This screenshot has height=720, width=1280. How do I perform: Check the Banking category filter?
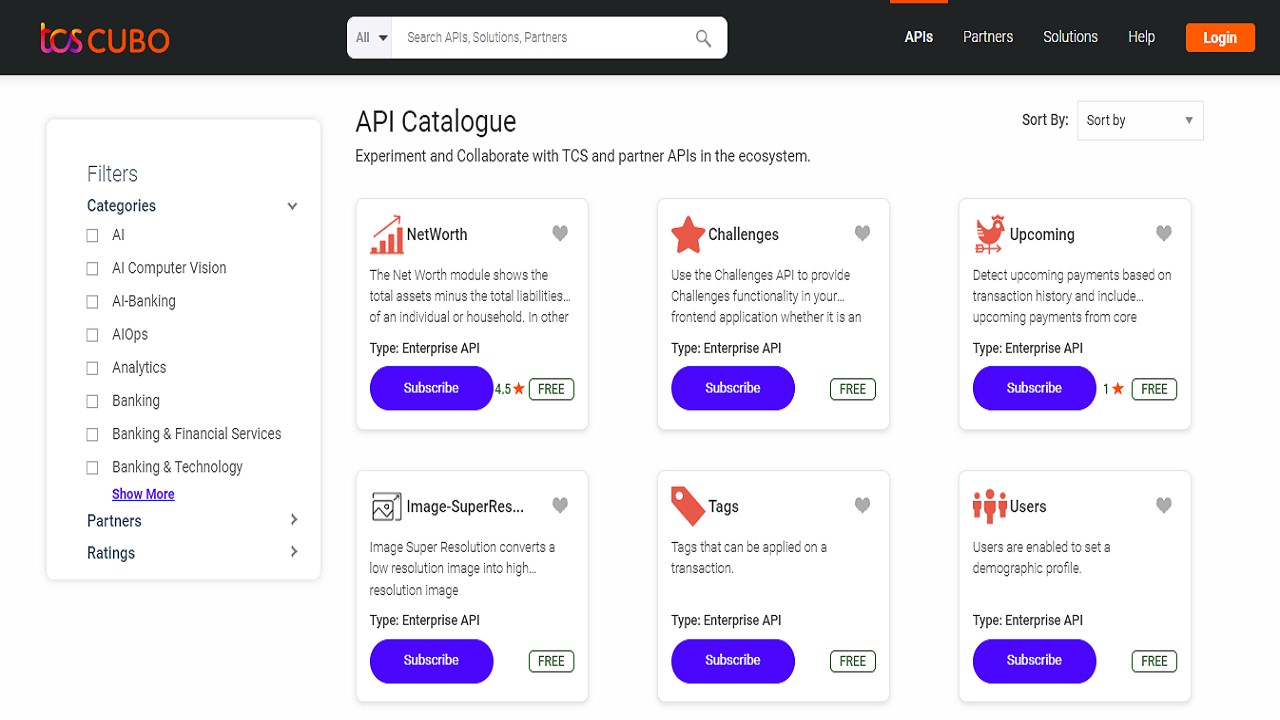[x=92, y=401]
